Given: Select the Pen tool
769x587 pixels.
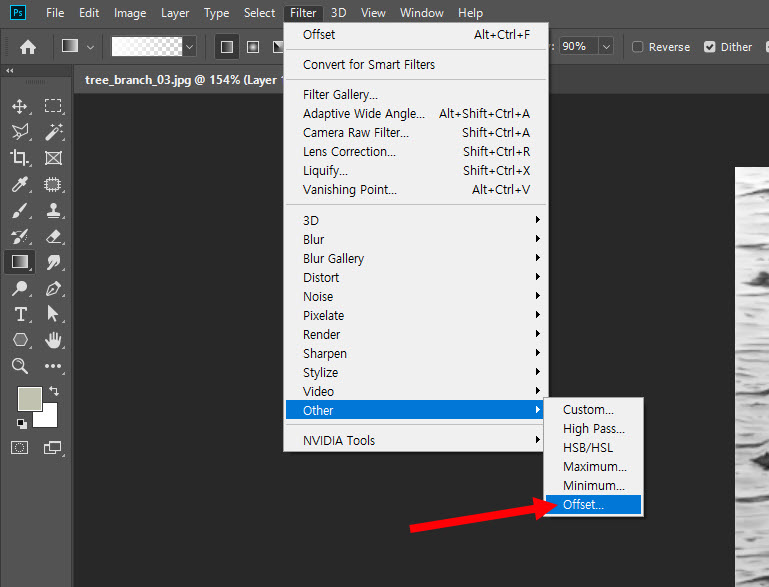Looking at the screenshot, I should pyautogui.click(x=53, y=288).
